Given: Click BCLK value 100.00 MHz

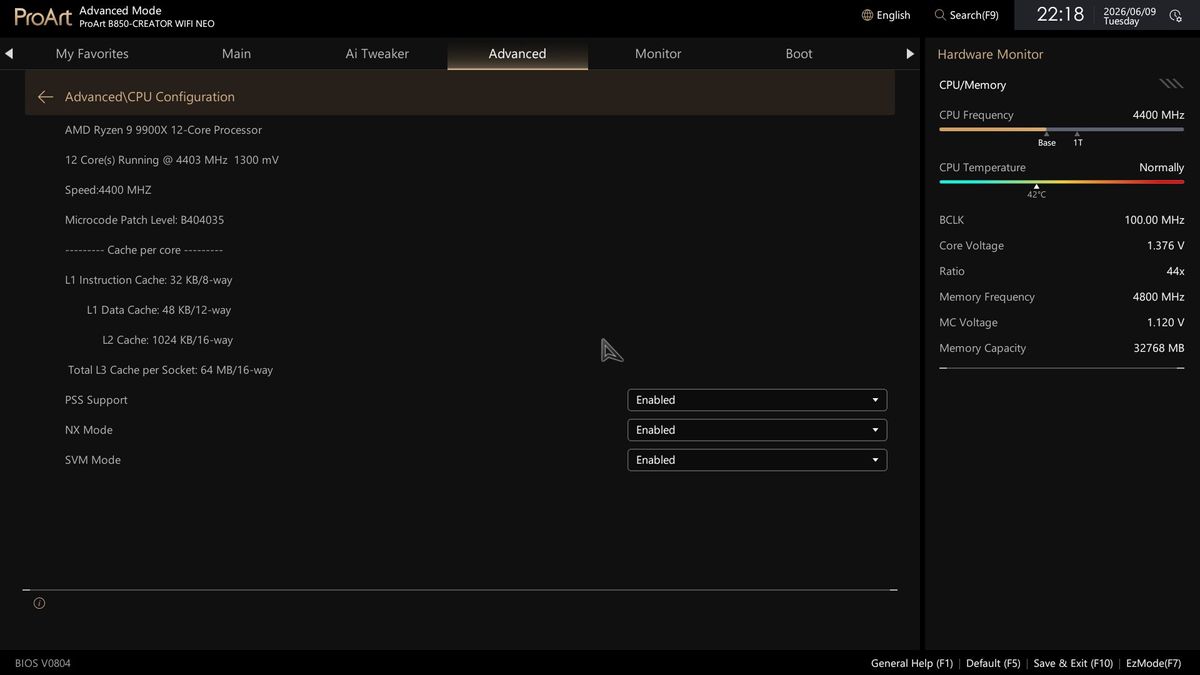Looking at the screenshot, I should 1154,220.
